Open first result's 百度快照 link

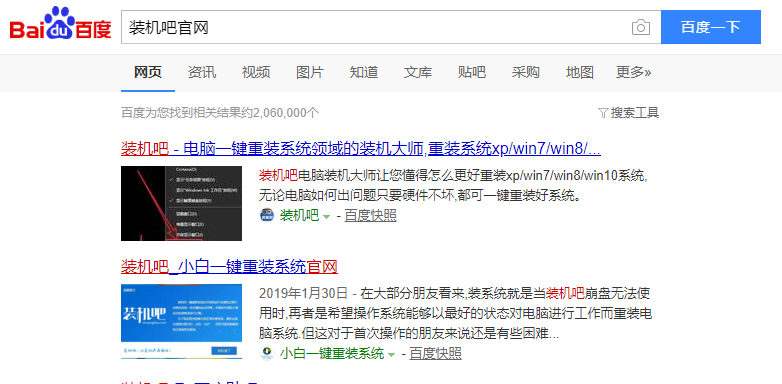click(x=371, y=215)
